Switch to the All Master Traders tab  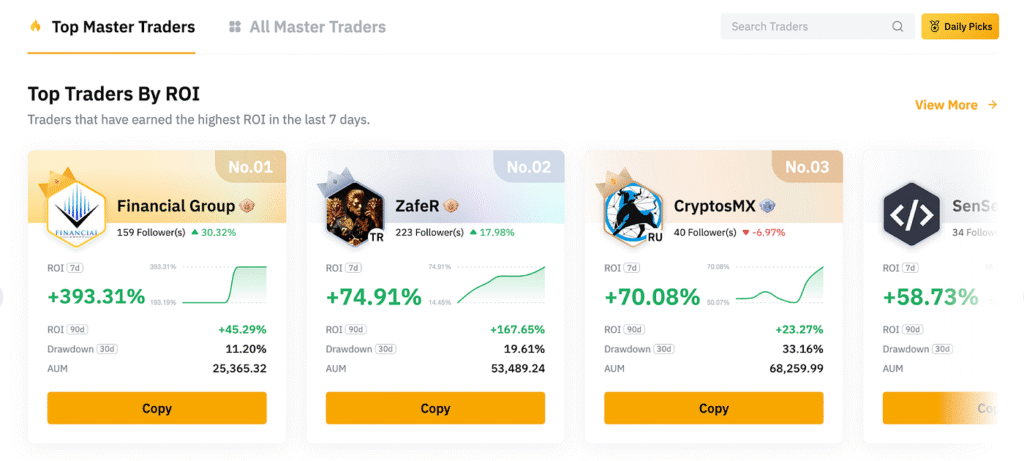tap(317, 27)
